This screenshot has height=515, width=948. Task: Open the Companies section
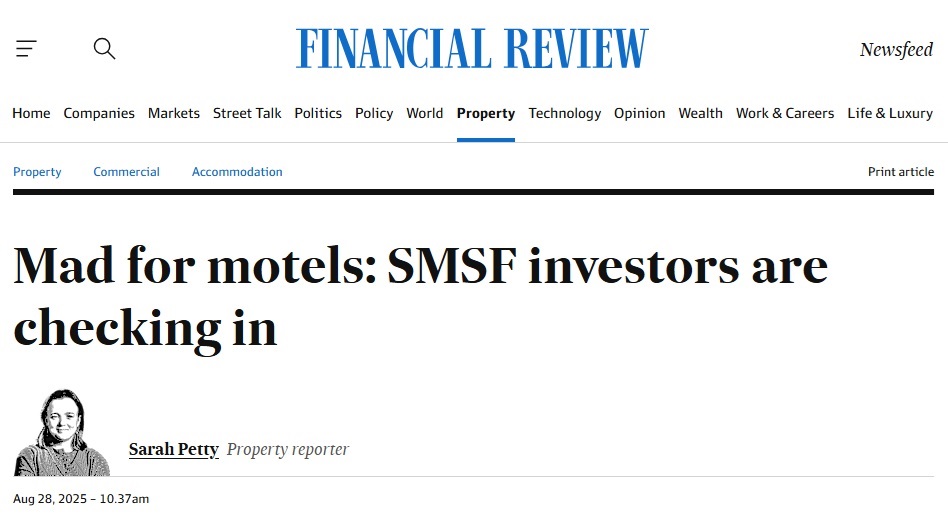pos(99,113)
